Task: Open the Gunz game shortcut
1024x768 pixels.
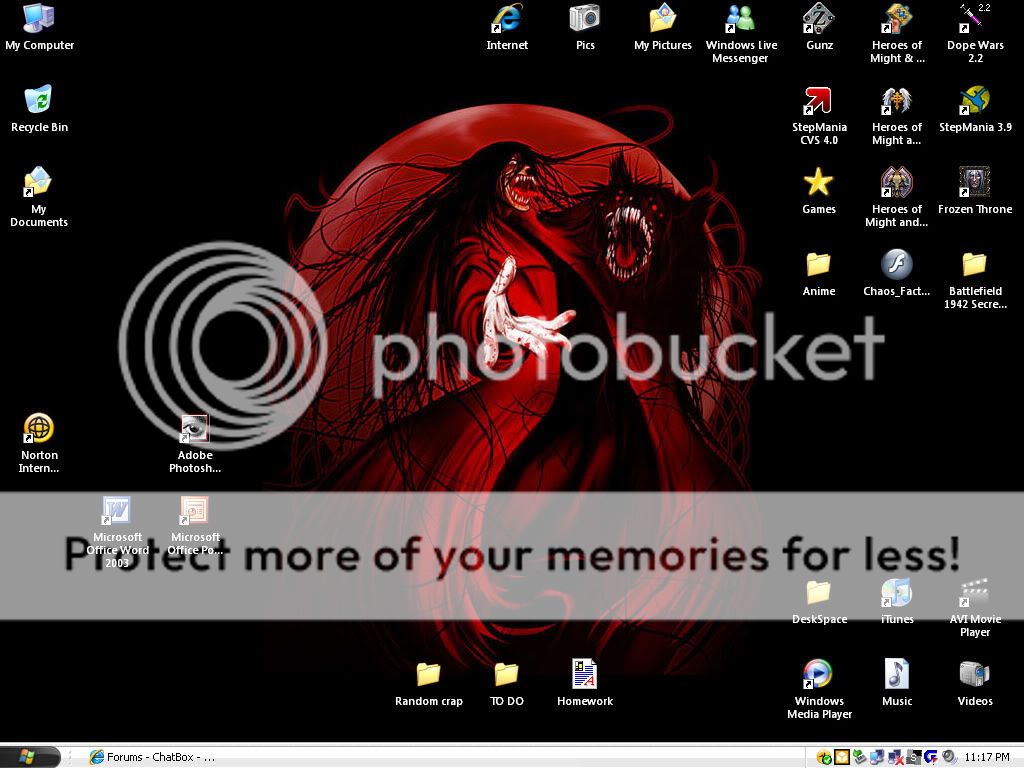Action: coord(819,20)
